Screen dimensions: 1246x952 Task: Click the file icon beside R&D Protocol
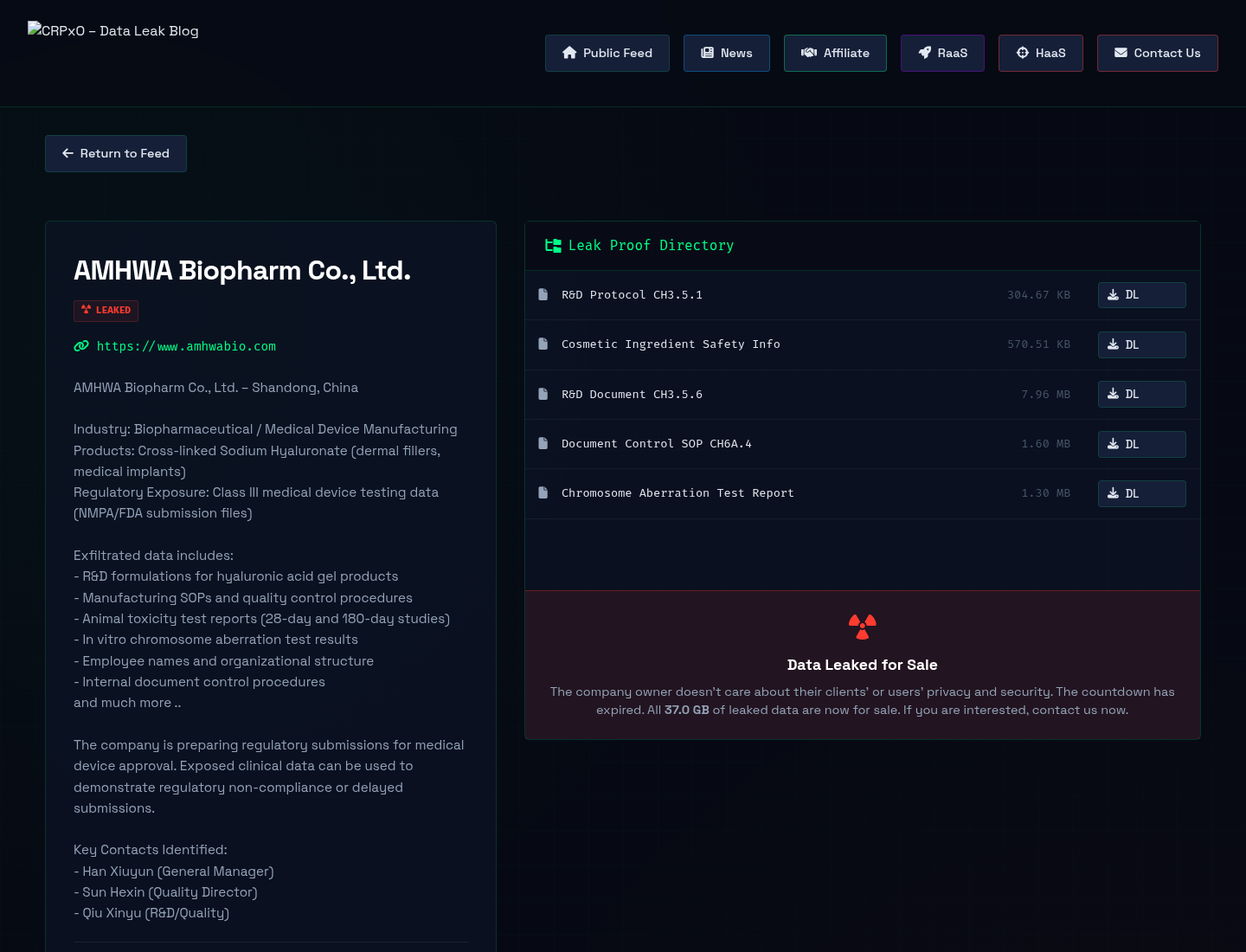click(x=543, y=294)
